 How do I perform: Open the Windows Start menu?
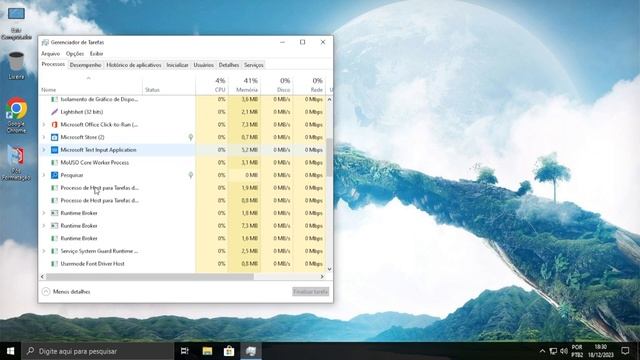click(11, 351)
